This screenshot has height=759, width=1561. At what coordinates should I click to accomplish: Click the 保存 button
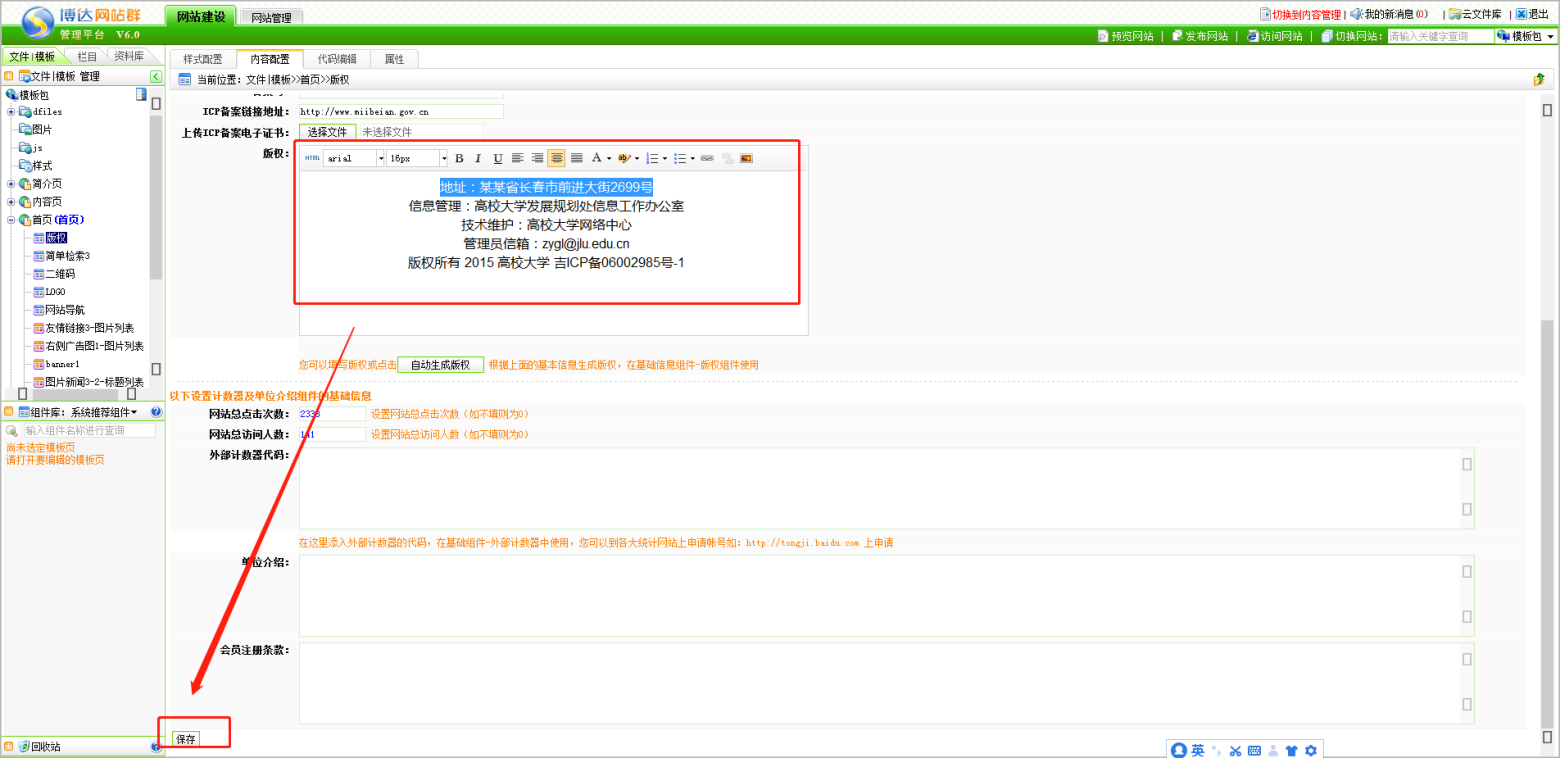click(x=186, y=739)
